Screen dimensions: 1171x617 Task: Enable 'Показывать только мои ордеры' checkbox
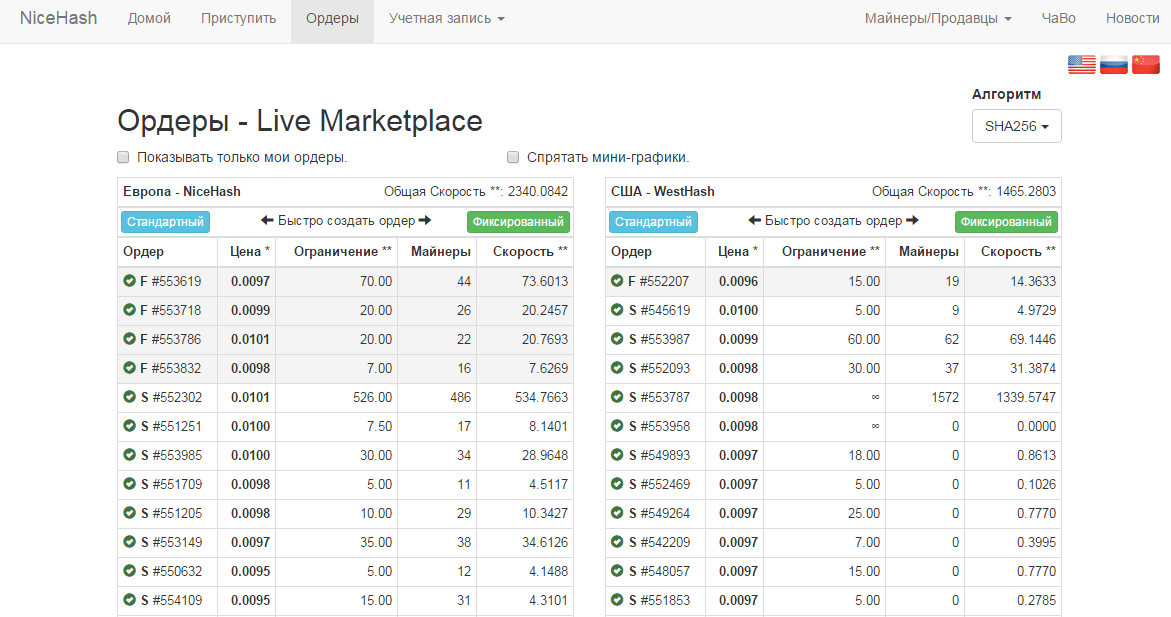point(123,157)
